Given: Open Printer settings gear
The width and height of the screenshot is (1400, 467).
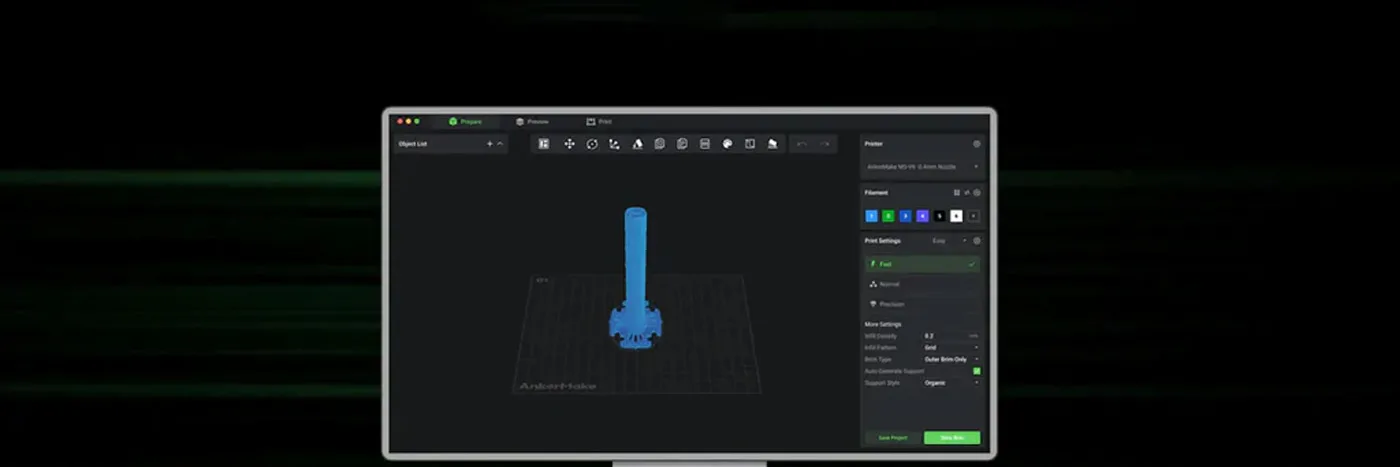Looking at the screenshot, I should [x=977, y=144].
